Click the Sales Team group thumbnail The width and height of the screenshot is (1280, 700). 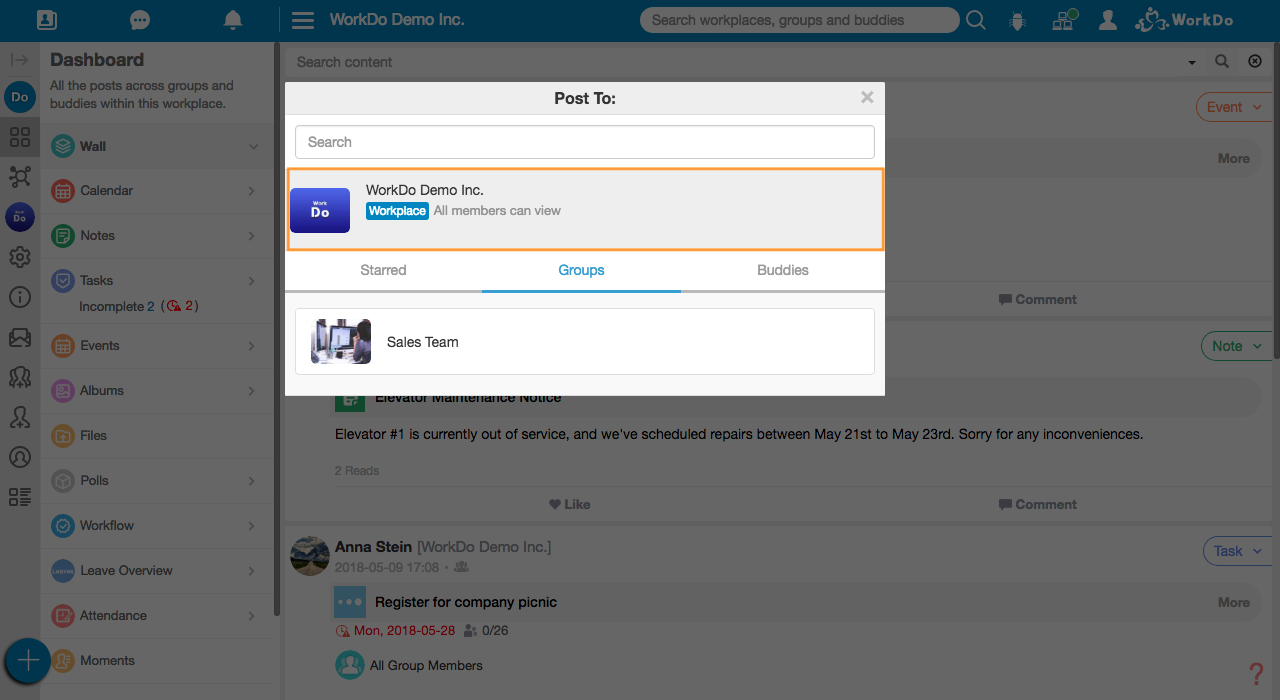341,342
